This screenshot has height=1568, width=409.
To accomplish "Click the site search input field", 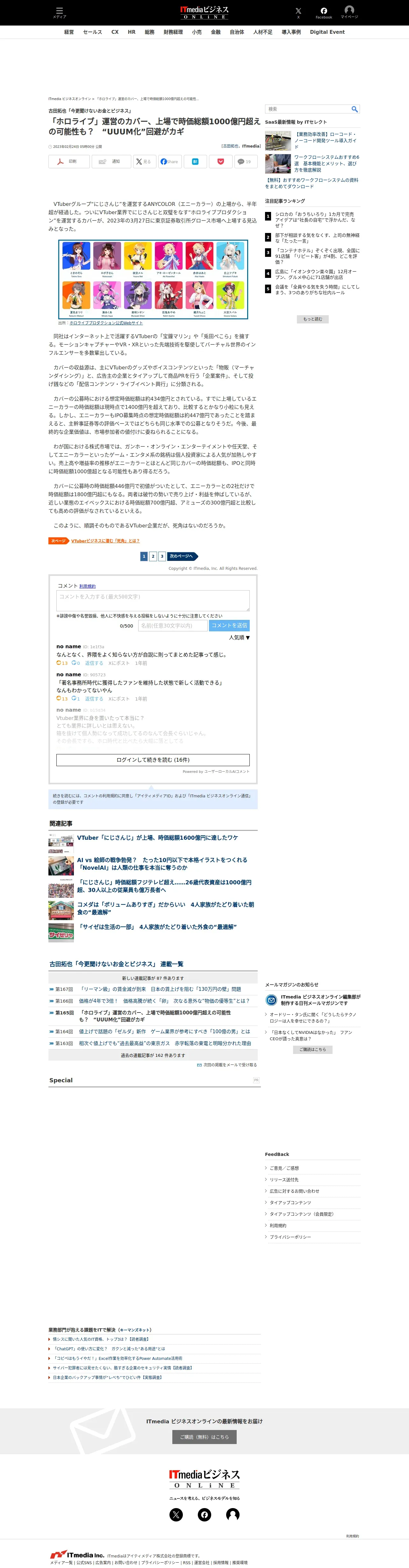I will (308, 109).
